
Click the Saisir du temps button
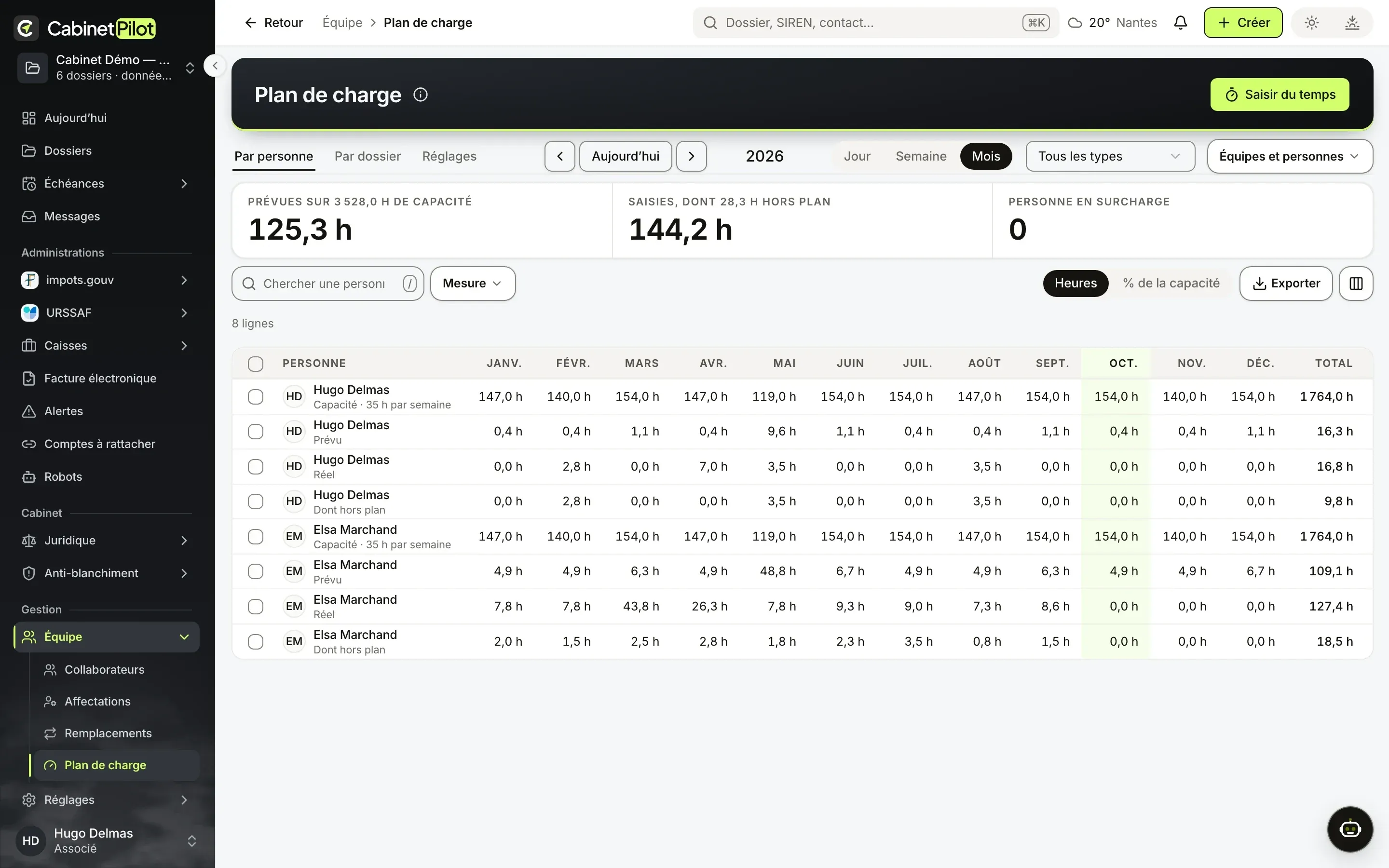(x=1280, y=95)
